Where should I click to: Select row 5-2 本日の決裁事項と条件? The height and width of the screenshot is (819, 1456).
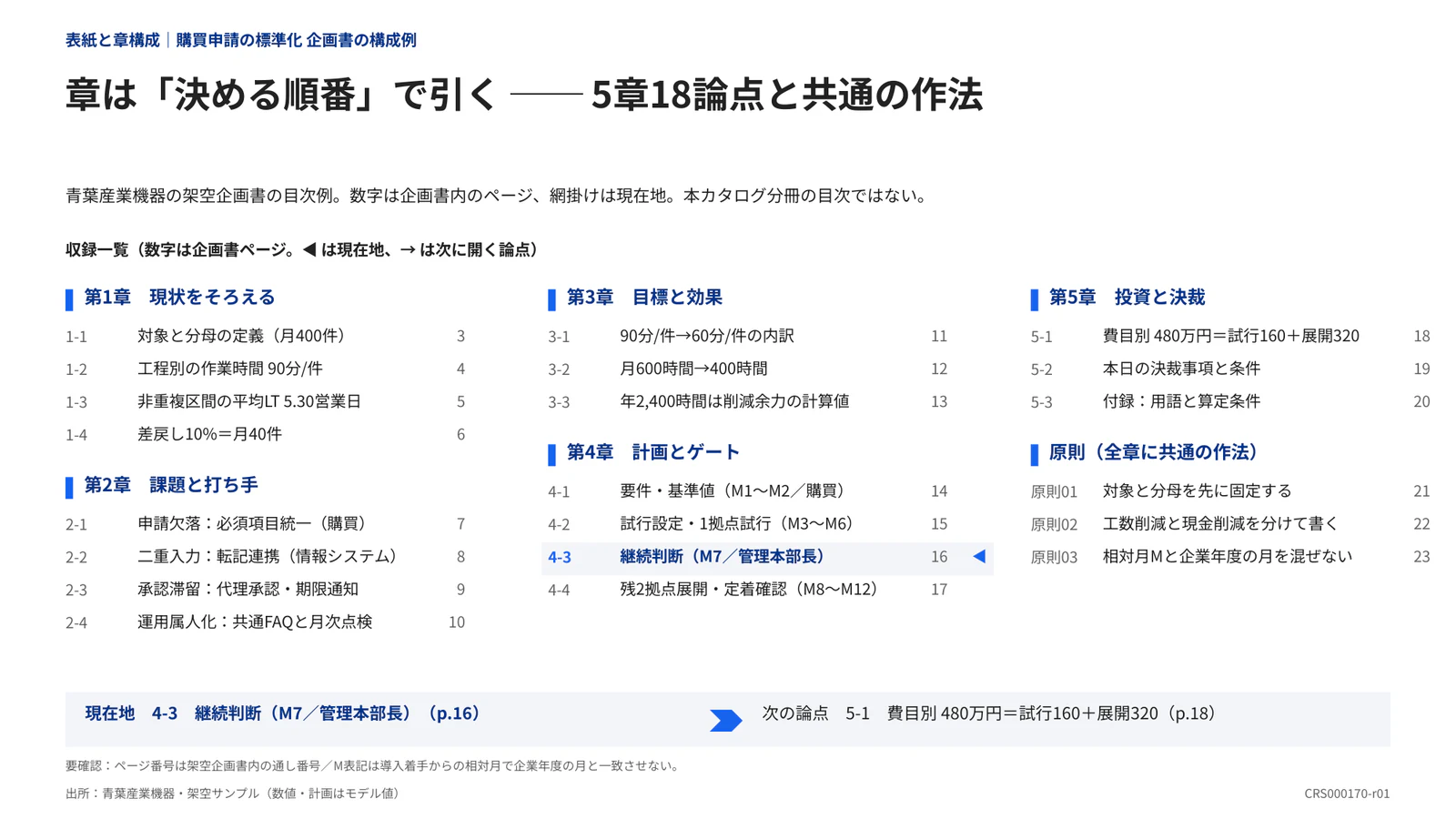1230,369
